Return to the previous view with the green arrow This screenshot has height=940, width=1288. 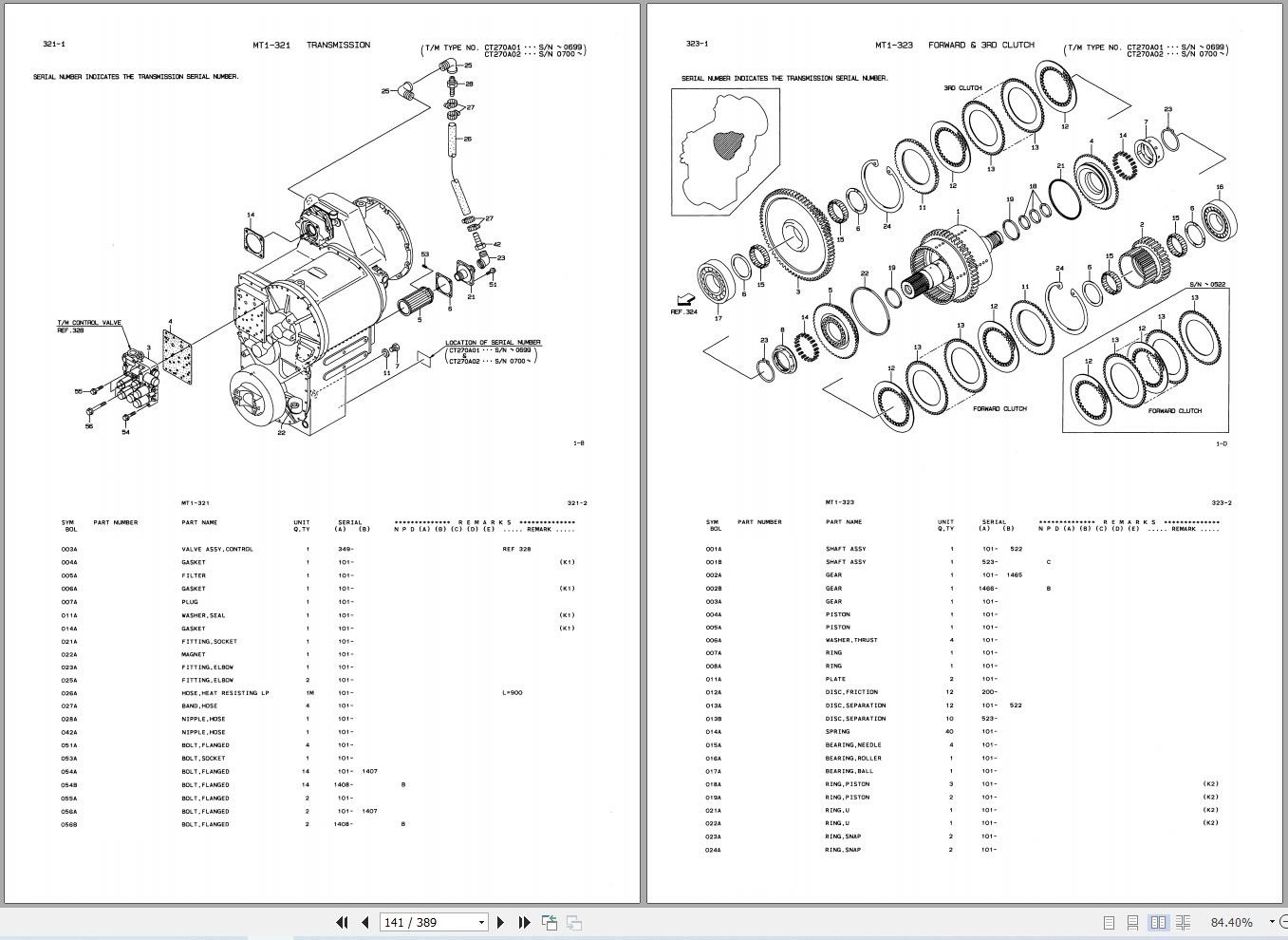point(550,922)
